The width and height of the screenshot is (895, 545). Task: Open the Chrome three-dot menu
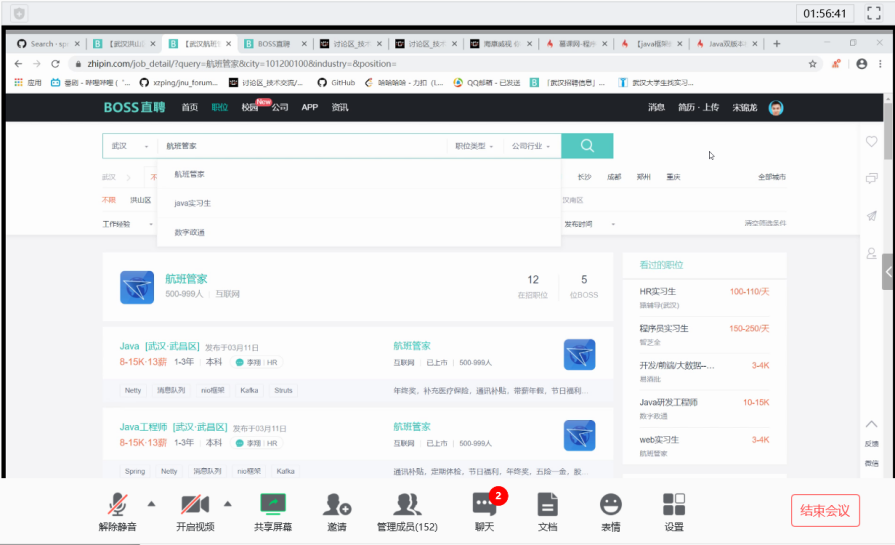(x=880, y=64)
